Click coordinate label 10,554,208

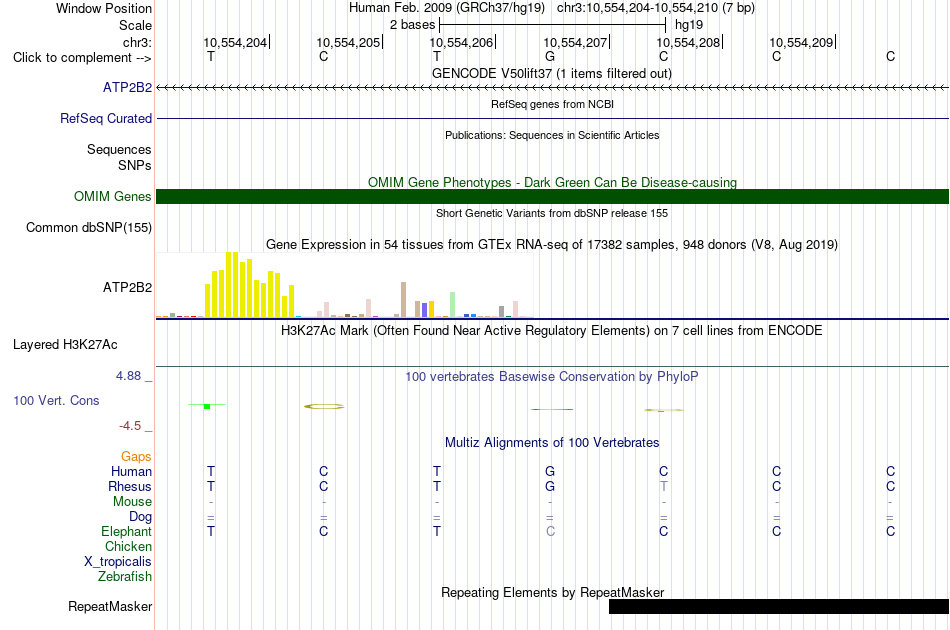coord(688,42)
